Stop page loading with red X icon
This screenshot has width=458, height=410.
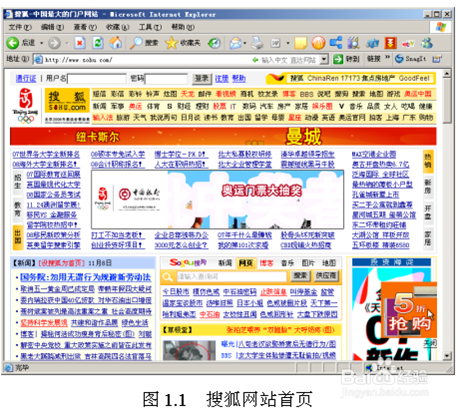pyautogui.click(x=80, y=43)
